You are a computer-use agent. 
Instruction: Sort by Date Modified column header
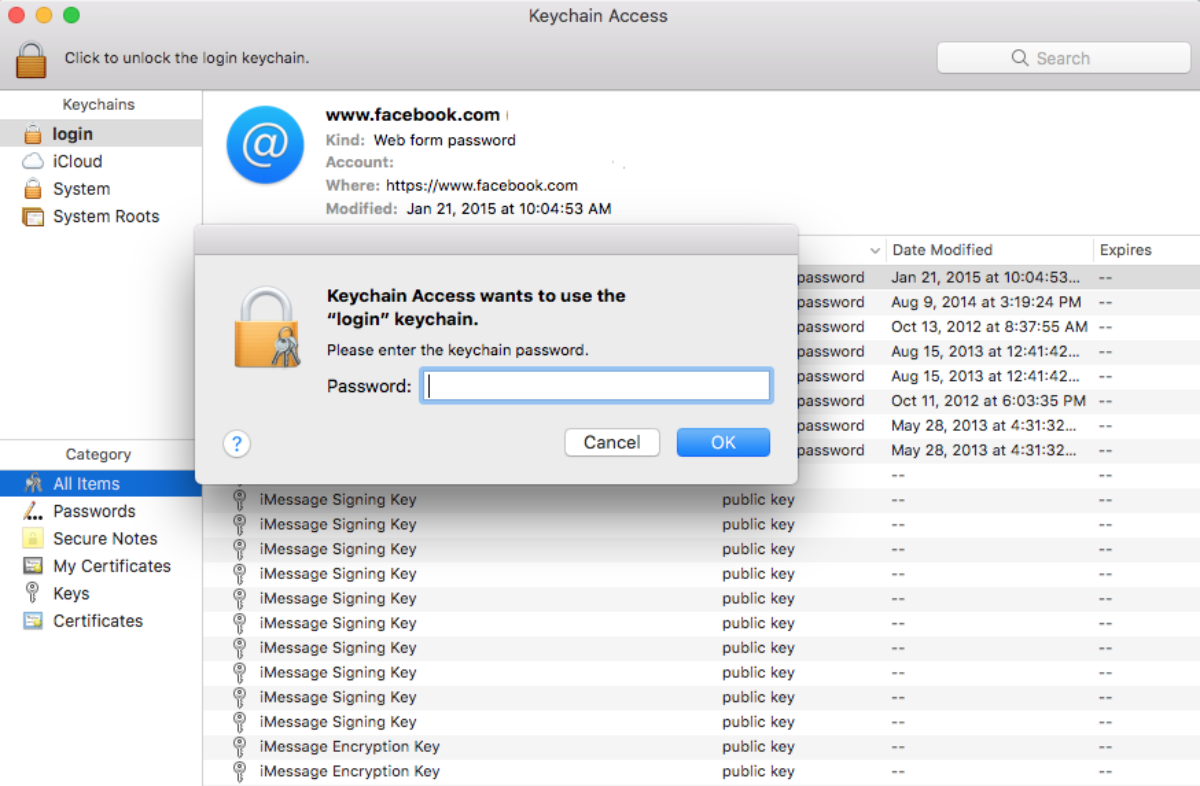pos(942,250)
